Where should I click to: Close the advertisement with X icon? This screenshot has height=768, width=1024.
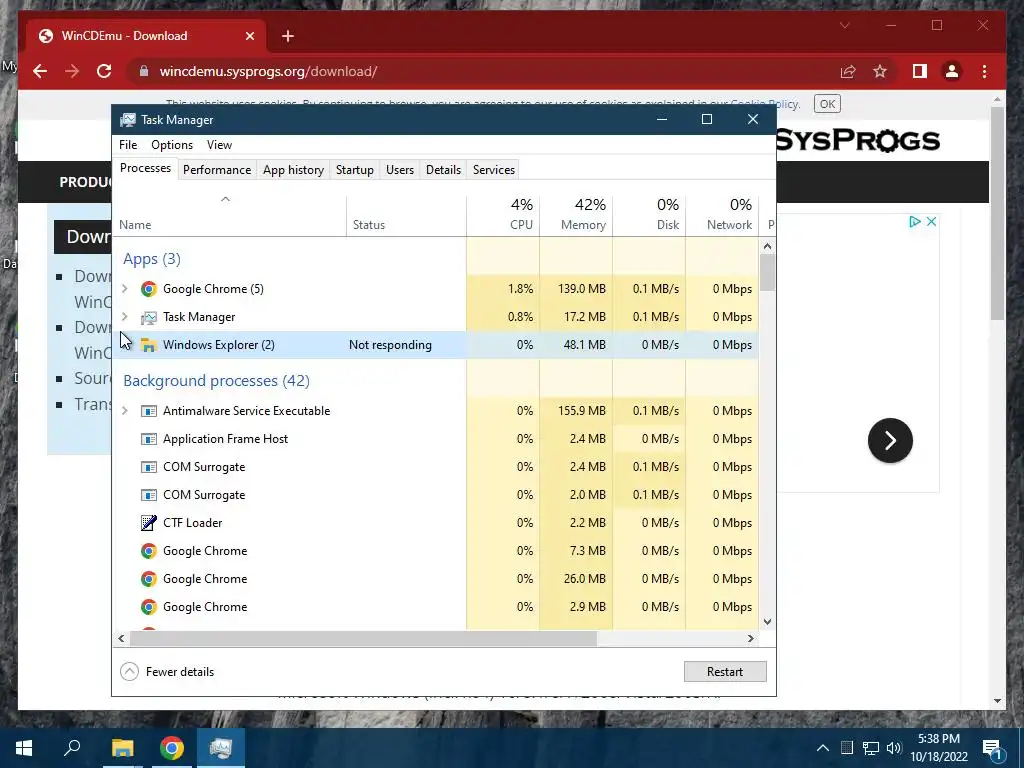click(932, 221)
